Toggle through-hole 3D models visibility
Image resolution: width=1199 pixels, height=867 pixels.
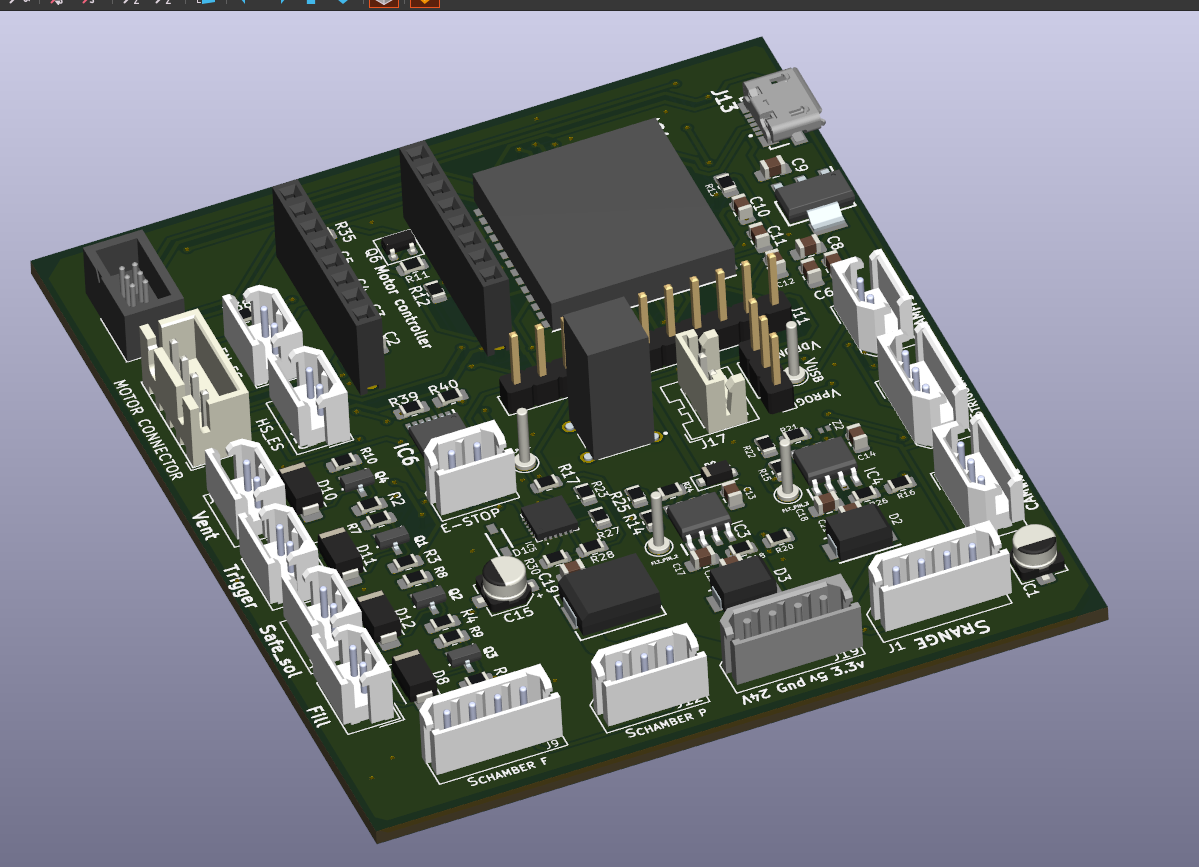(x=424, y=2)
